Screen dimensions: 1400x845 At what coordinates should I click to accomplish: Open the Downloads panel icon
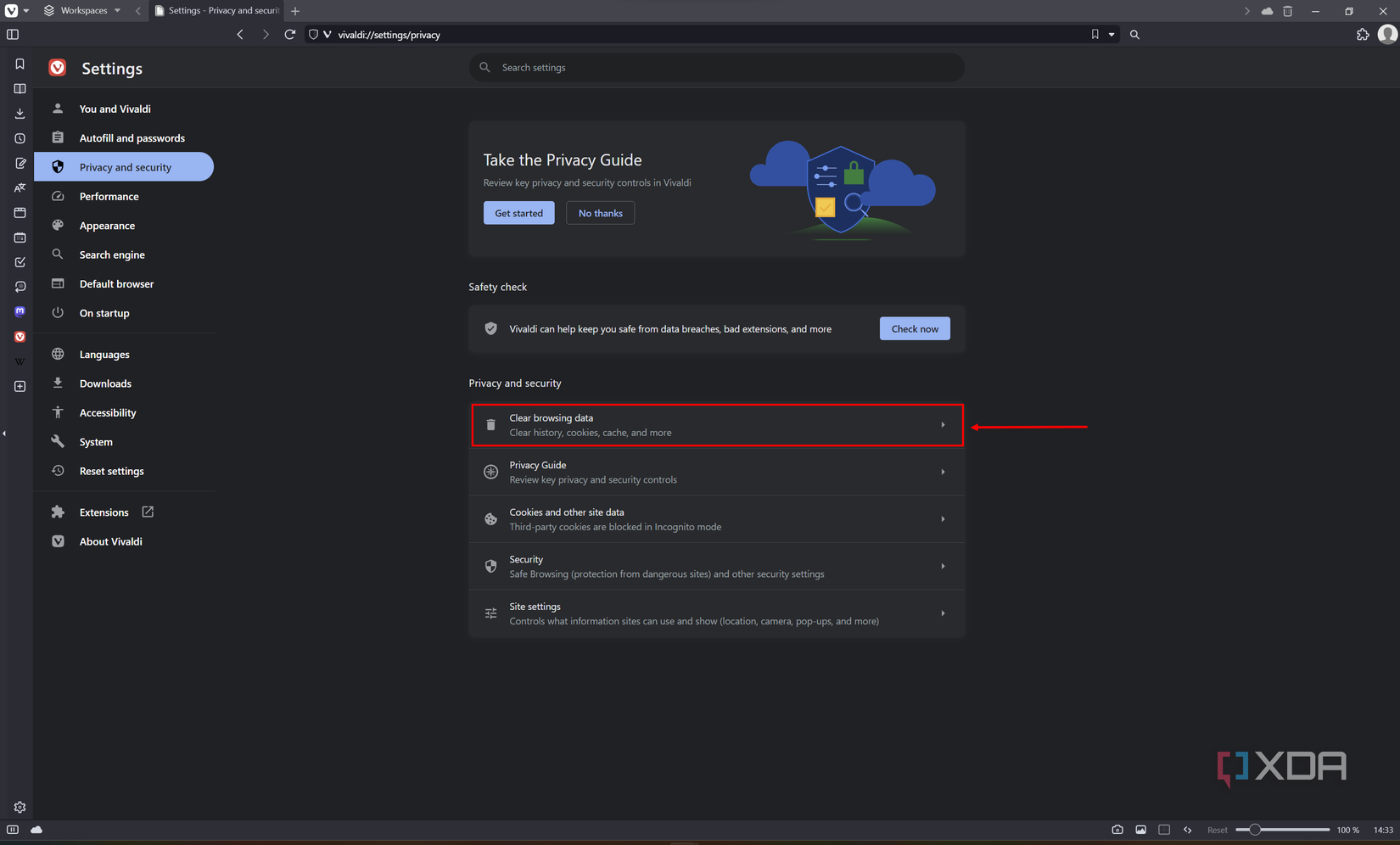(20, 114)
